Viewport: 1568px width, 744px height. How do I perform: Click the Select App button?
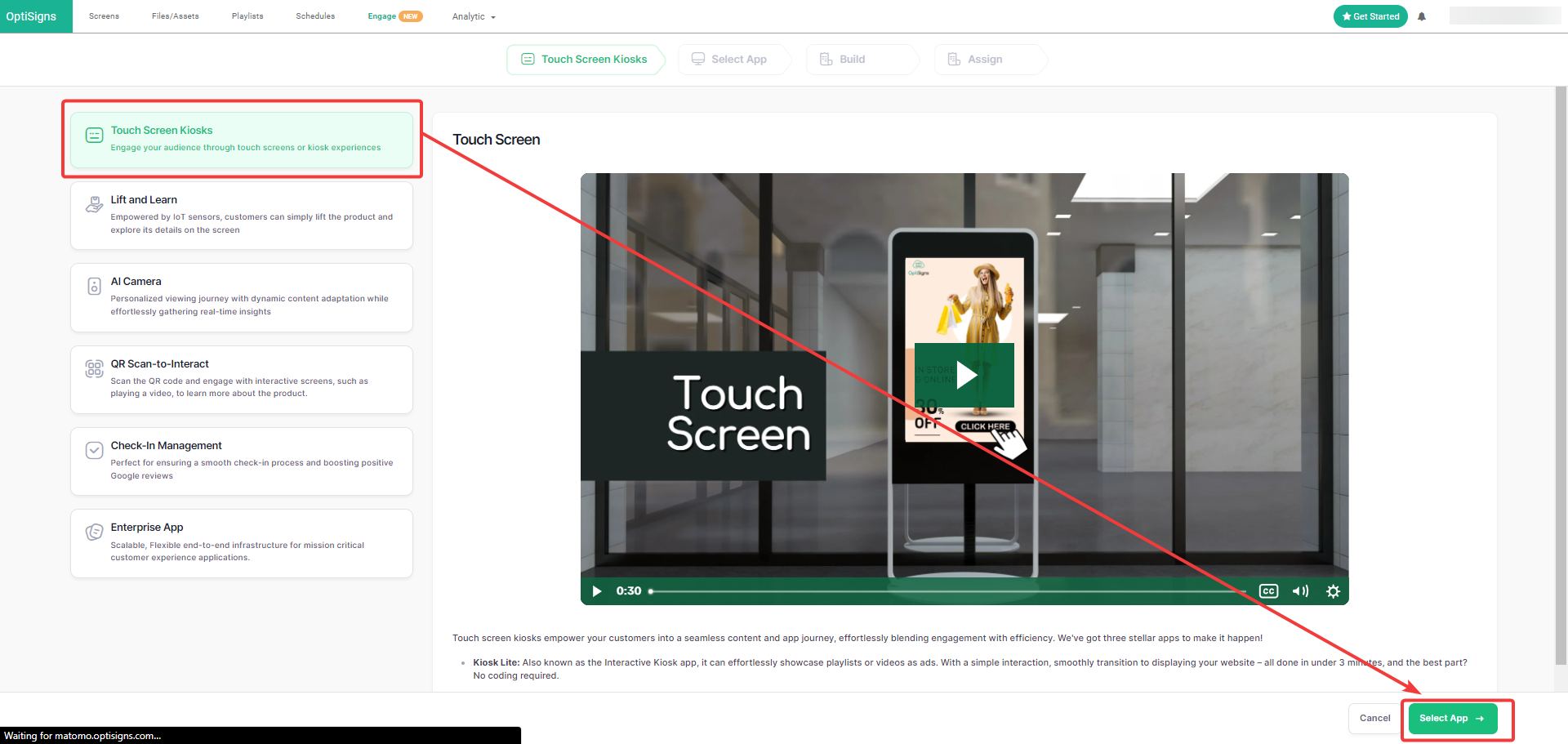coord(1453,719)
